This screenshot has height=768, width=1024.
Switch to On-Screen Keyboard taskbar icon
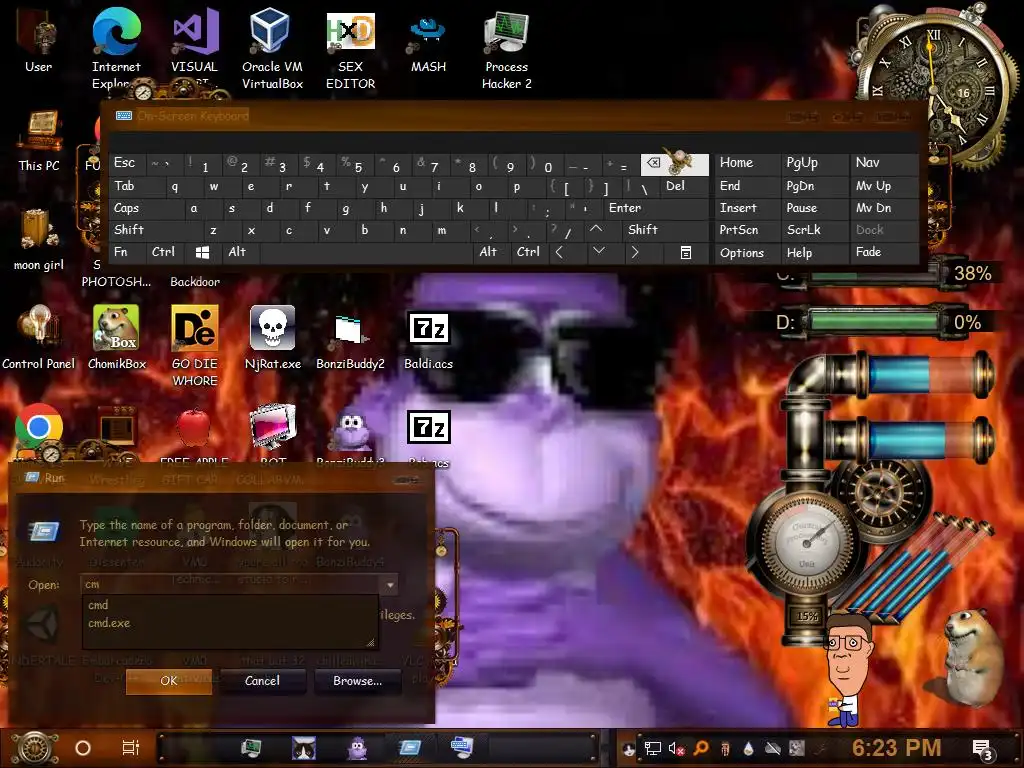(x=462, y=747)
